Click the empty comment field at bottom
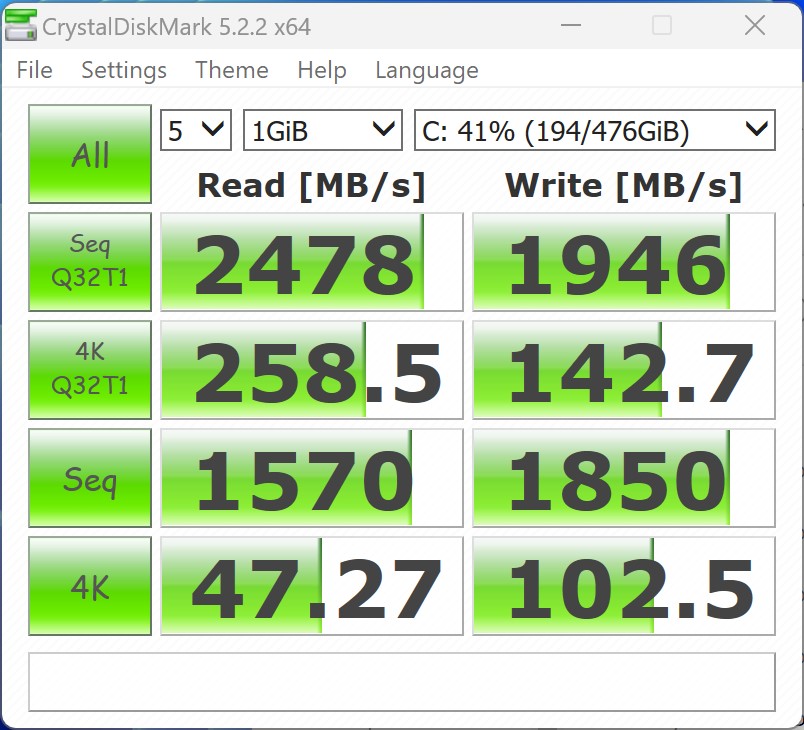The image size is (804, 730). tap(401, 682)
